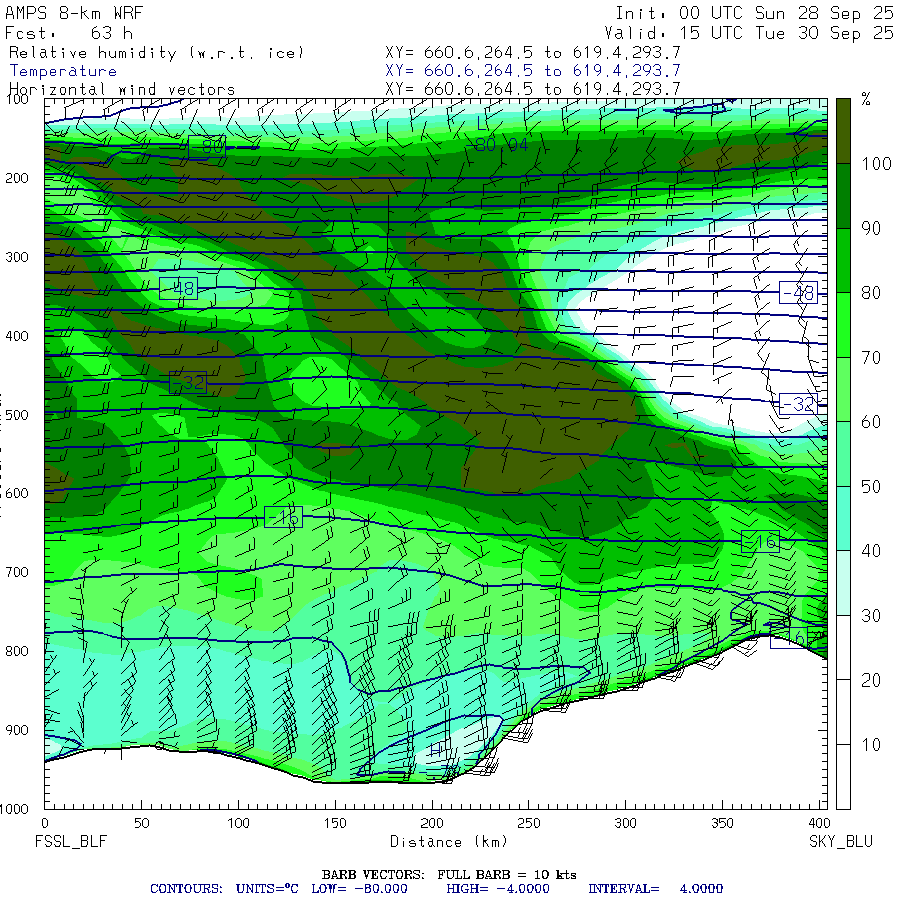The image size is (900, 900).
Task: Click the blue XY coordinates line beside Temperature
Action: point(533,71)
